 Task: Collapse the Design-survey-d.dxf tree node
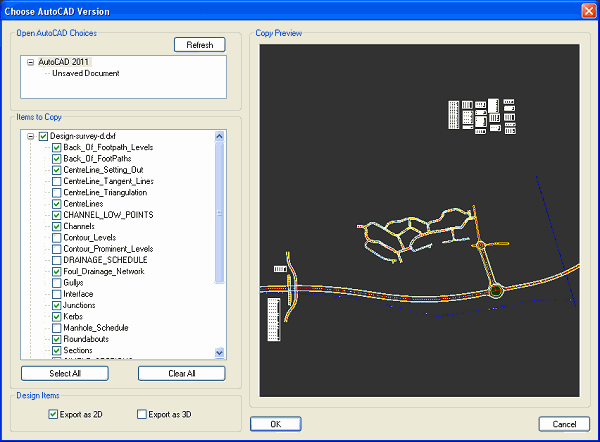(31, 136)
